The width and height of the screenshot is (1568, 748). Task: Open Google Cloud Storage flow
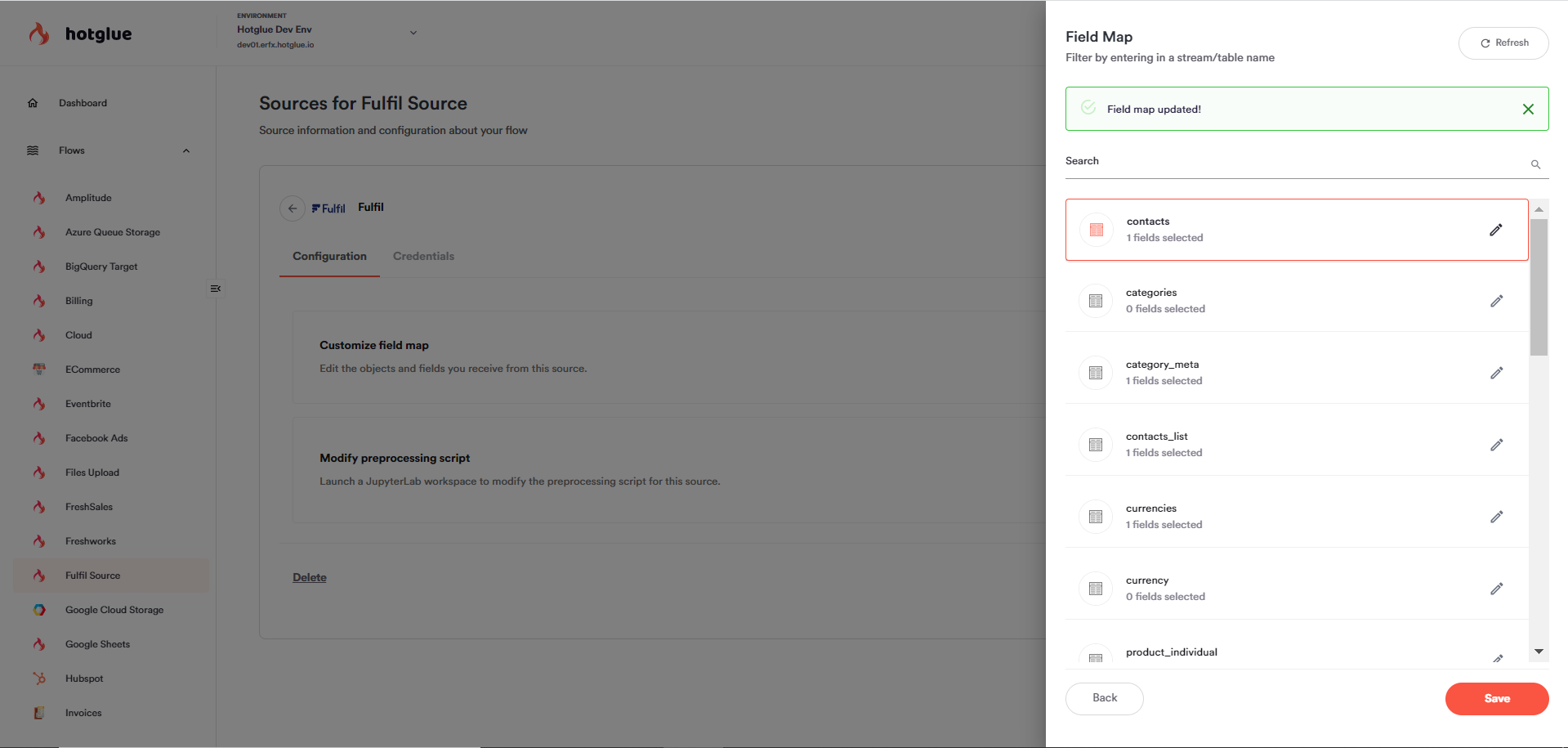114,610
